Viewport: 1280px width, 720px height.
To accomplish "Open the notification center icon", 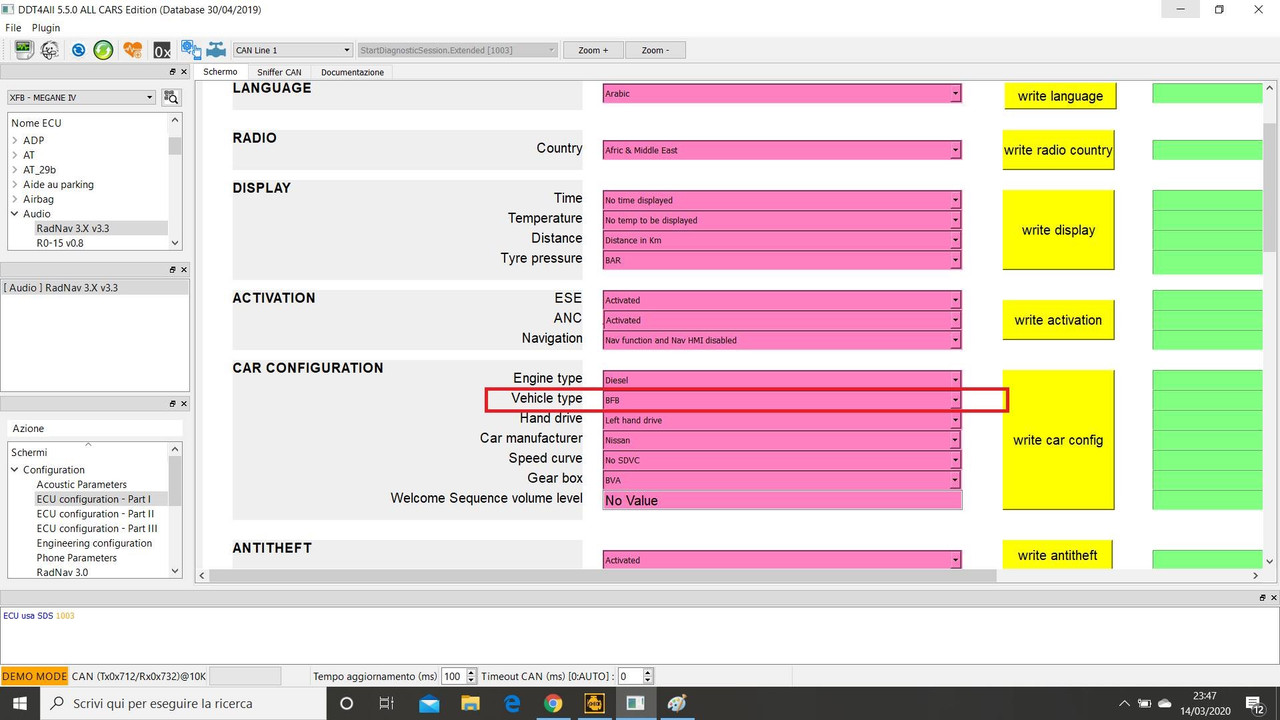I will pyautogui.click(x=1253, y=704).
